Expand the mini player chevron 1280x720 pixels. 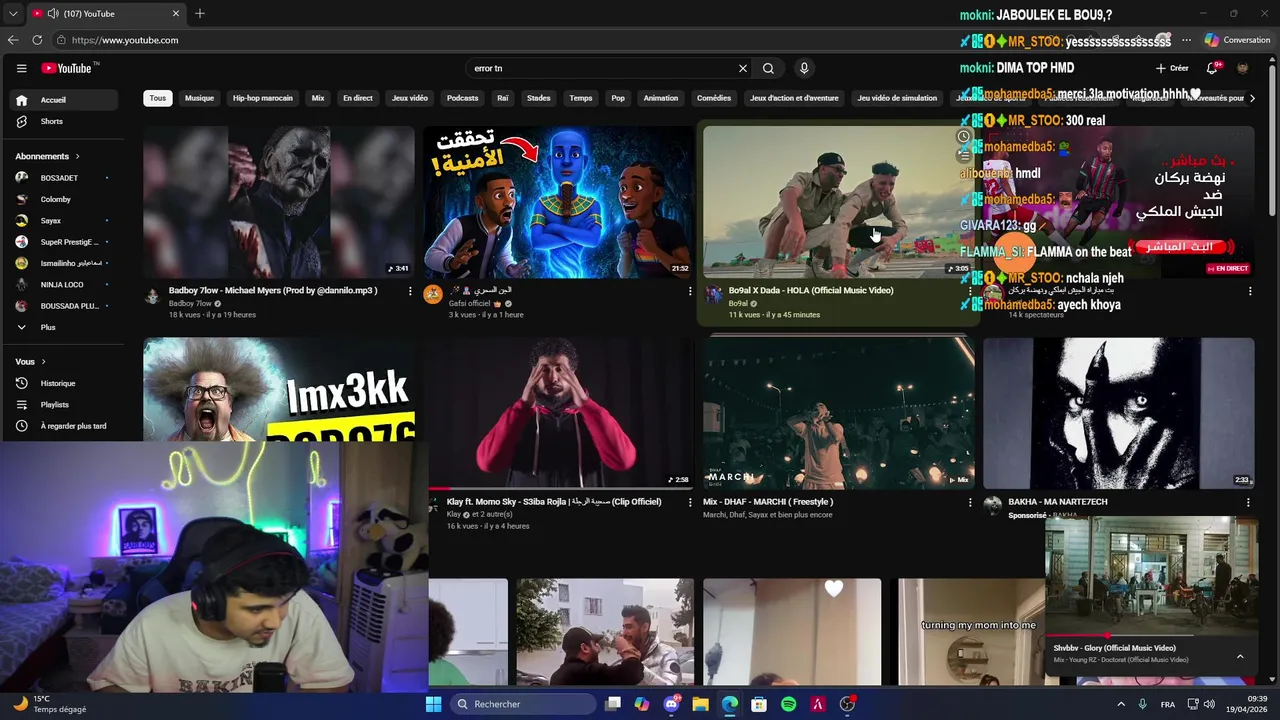tap(1240, 656)
